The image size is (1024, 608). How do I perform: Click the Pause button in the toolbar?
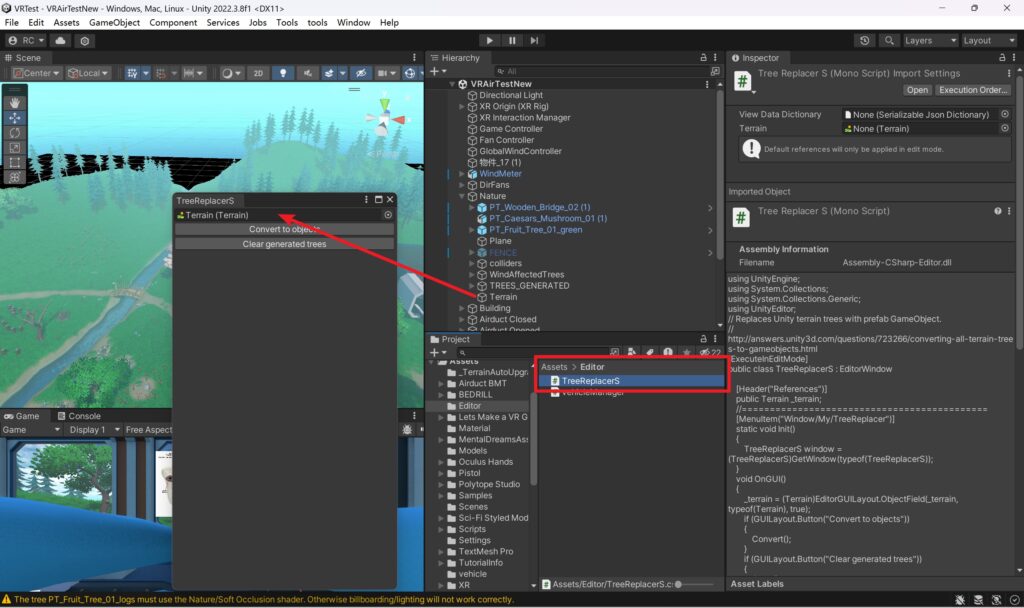click(x=512, y=41)
